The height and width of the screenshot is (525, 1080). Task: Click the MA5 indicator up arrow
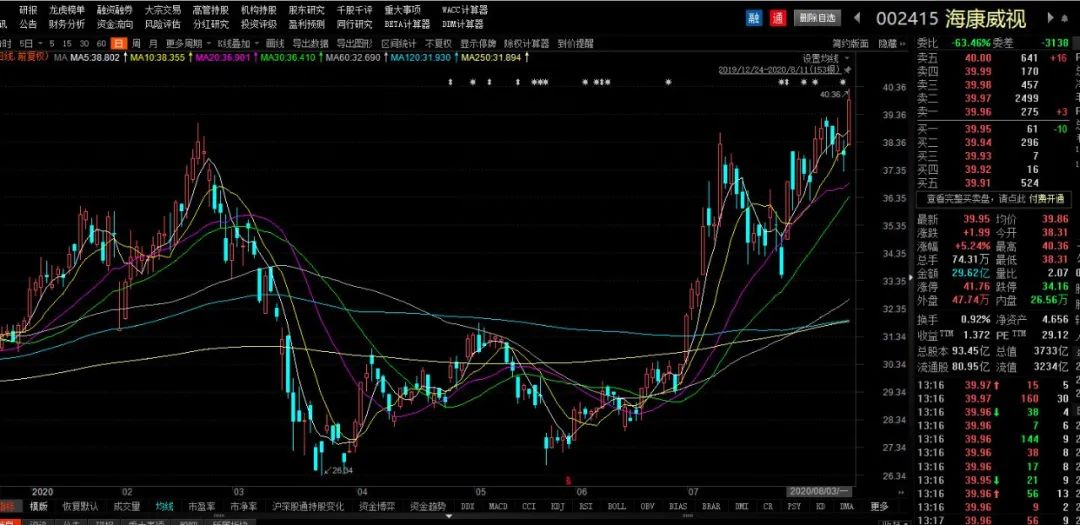pos(125,58)
